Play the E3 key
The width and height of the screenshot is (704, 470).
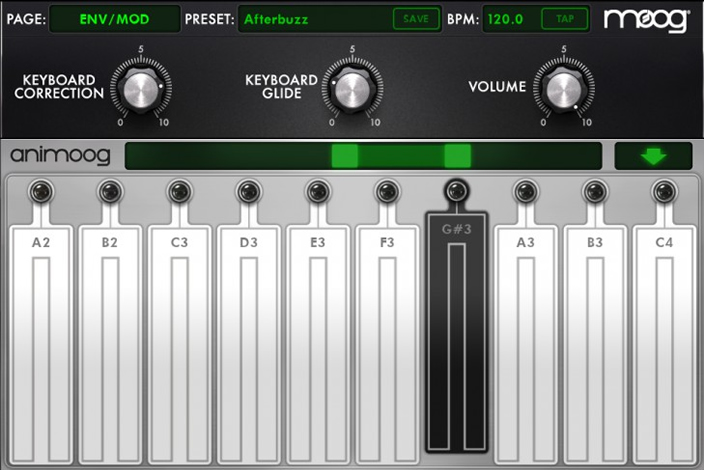318,345
